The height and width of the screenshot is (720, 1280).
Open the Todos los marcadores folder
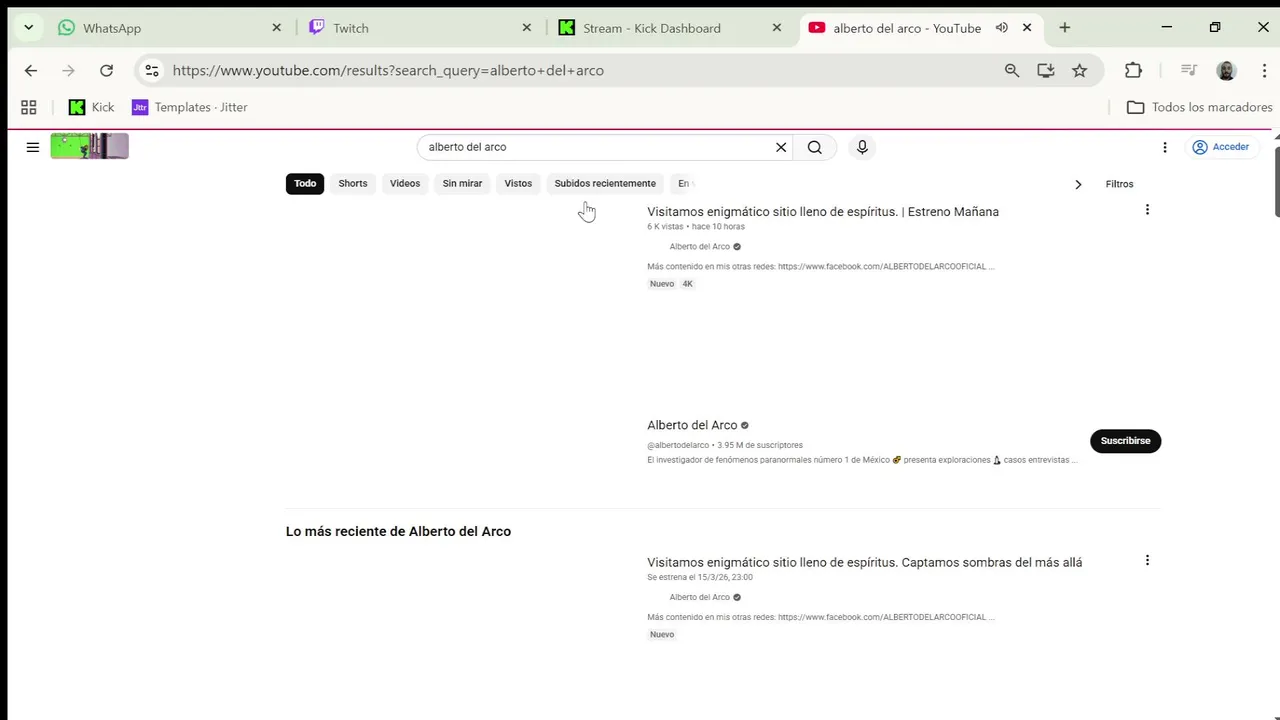click(x=1200, y=107)
